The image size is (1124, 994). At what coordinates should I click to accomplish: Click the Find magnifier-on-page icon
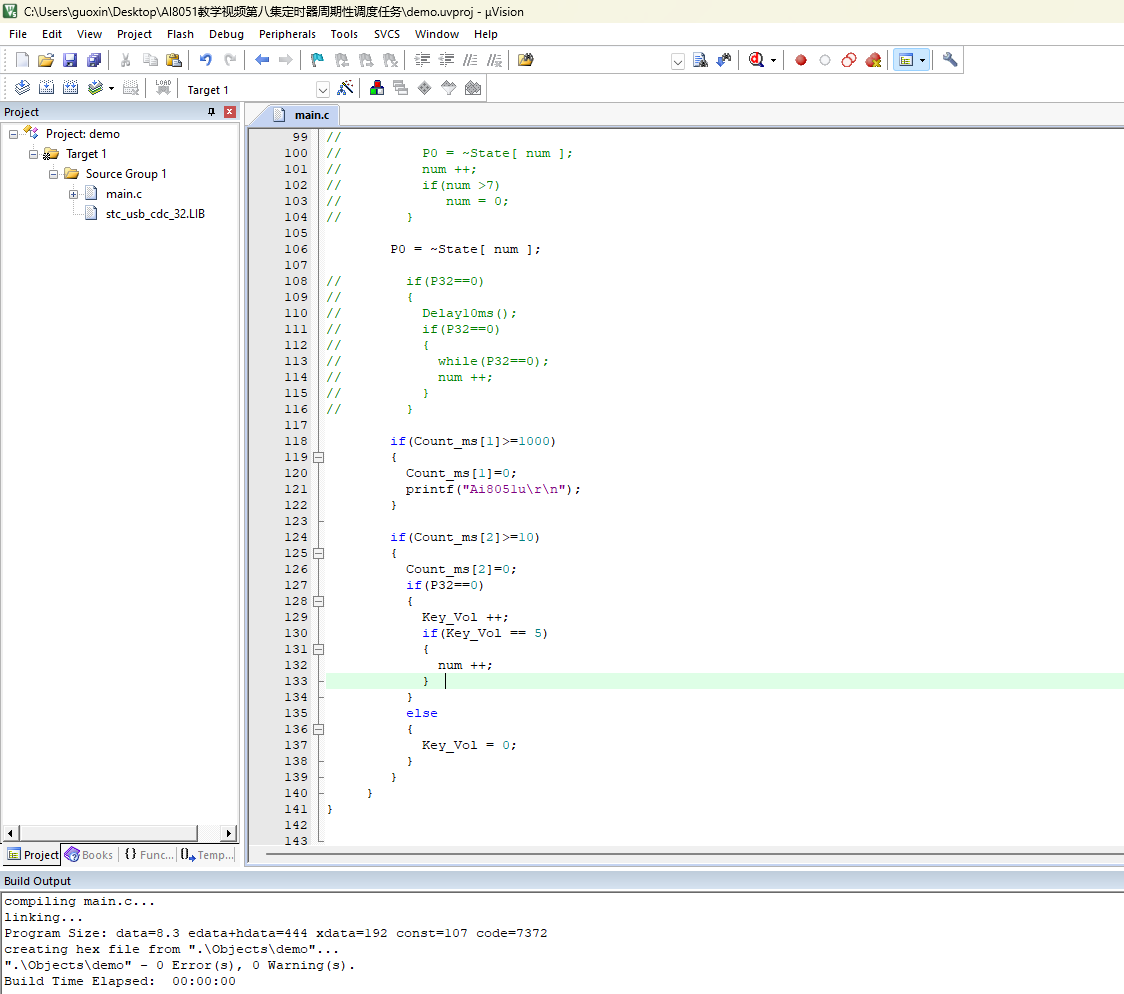tap(700, 60)
